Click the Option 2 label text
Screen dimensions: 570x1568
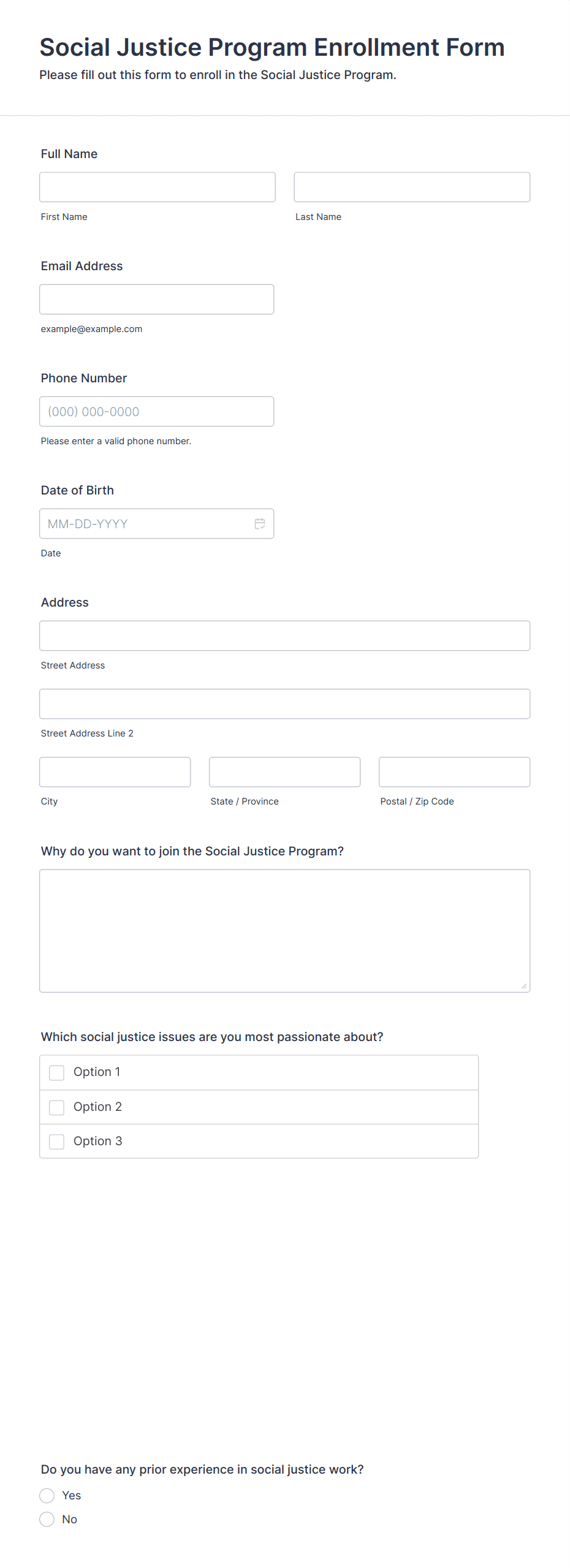pyautogui.click(x=97, y=1107)
